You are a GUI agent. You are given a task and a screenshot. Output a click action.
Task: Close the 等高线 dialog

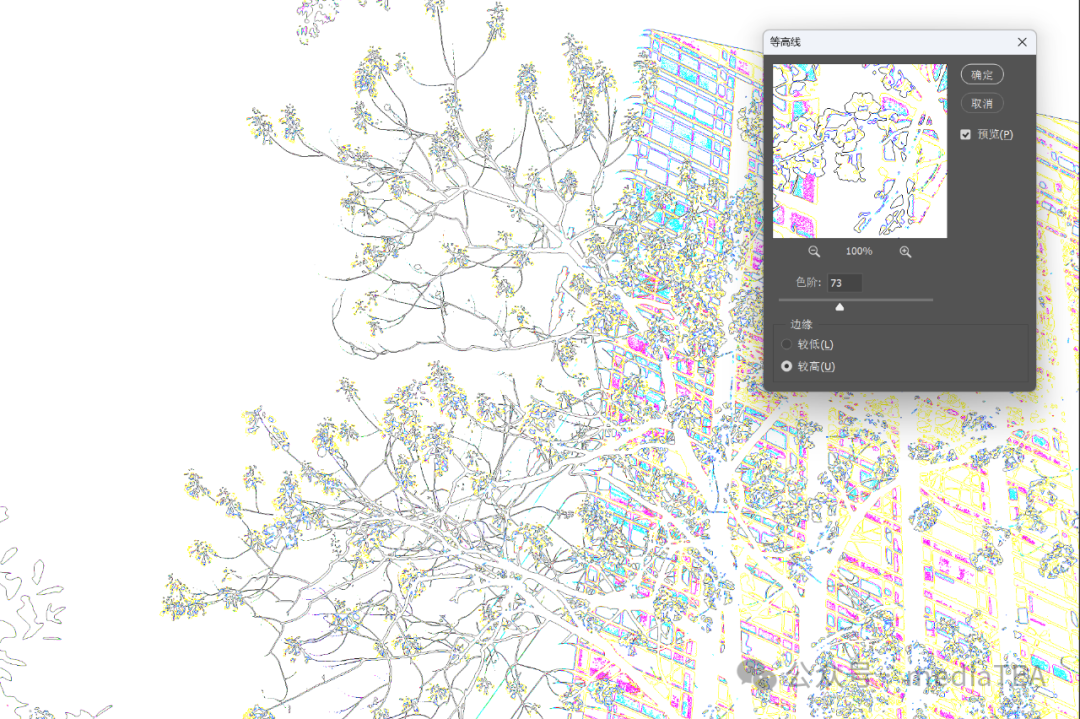[1022, 42]
